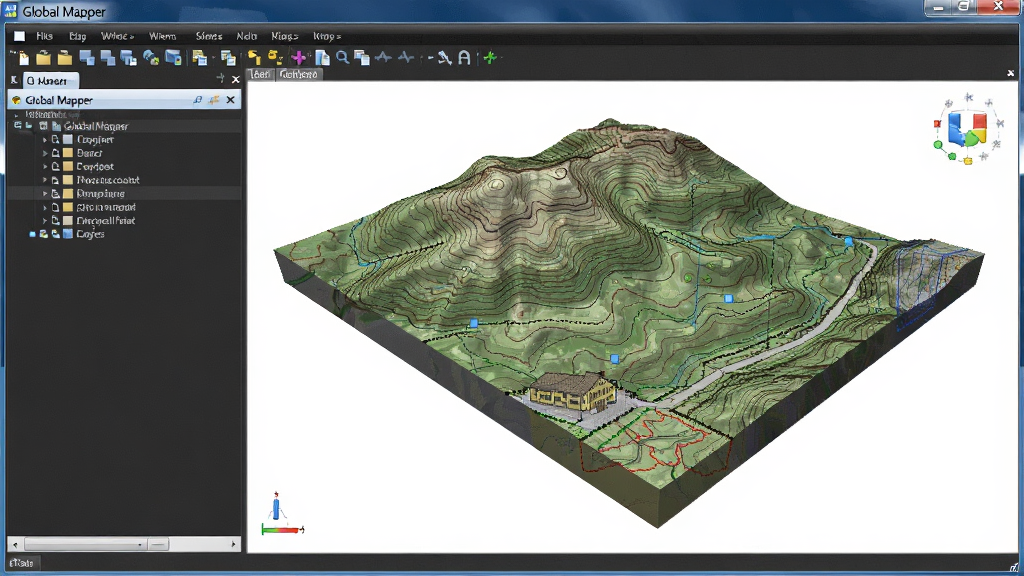Select the yellow paint flag tool icon
Image resolution: width=1024 pixels, height=576 pixels.
(254, 57)
